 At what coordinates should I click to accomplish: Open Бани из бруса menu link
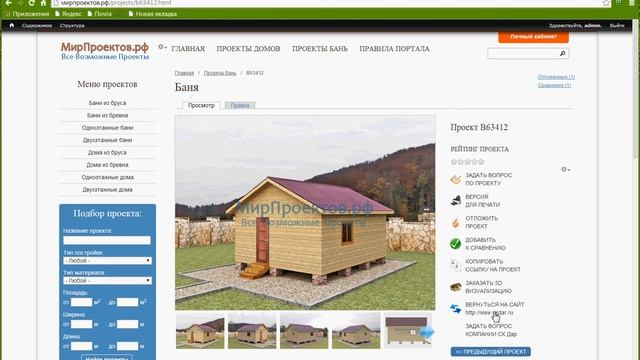click(107, 103)
